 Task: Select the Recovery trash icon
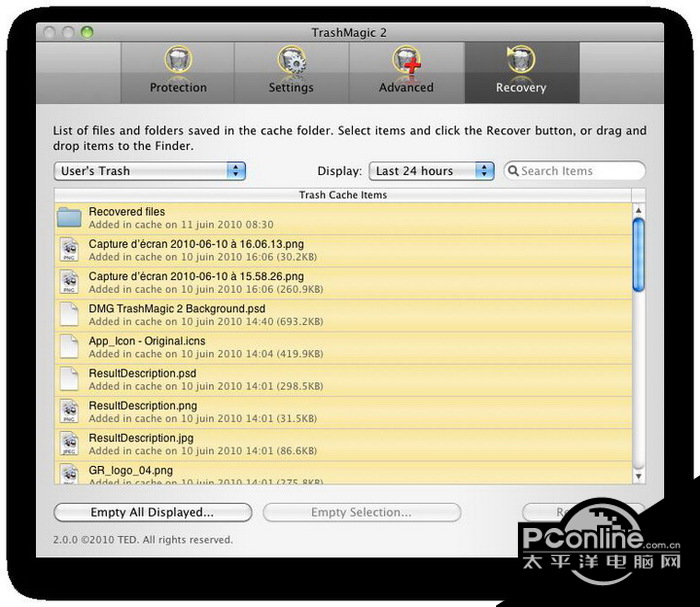[521, 60]
